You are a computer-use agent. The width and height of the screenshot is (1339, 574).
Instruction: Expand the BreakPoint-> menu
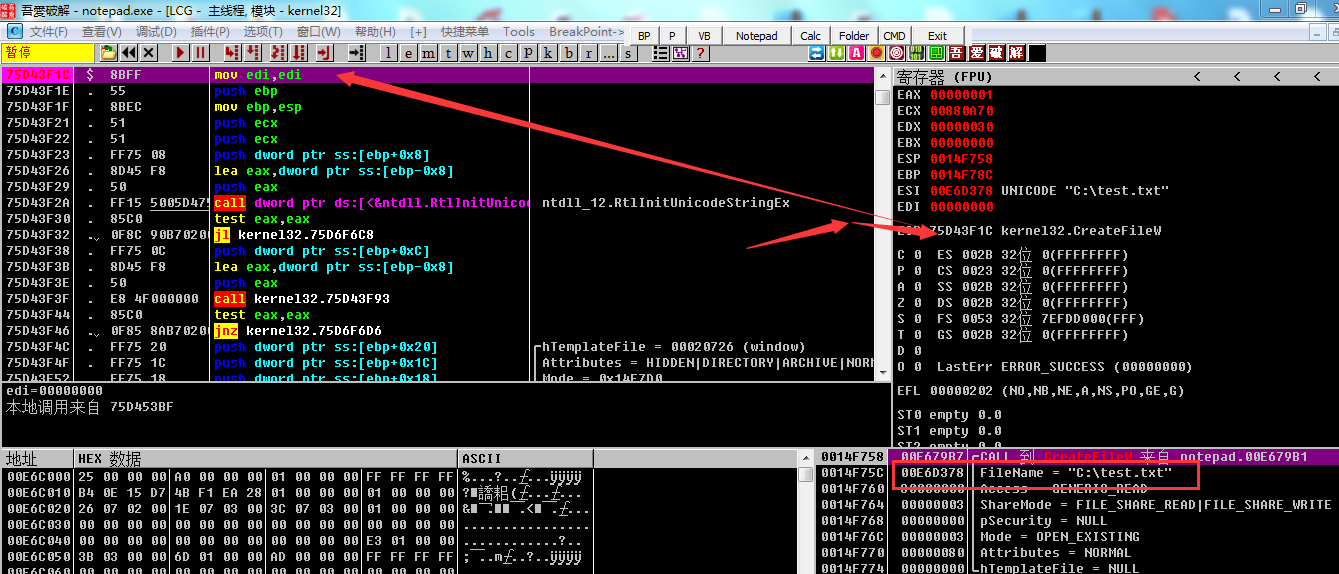click(x=587, y=32)
